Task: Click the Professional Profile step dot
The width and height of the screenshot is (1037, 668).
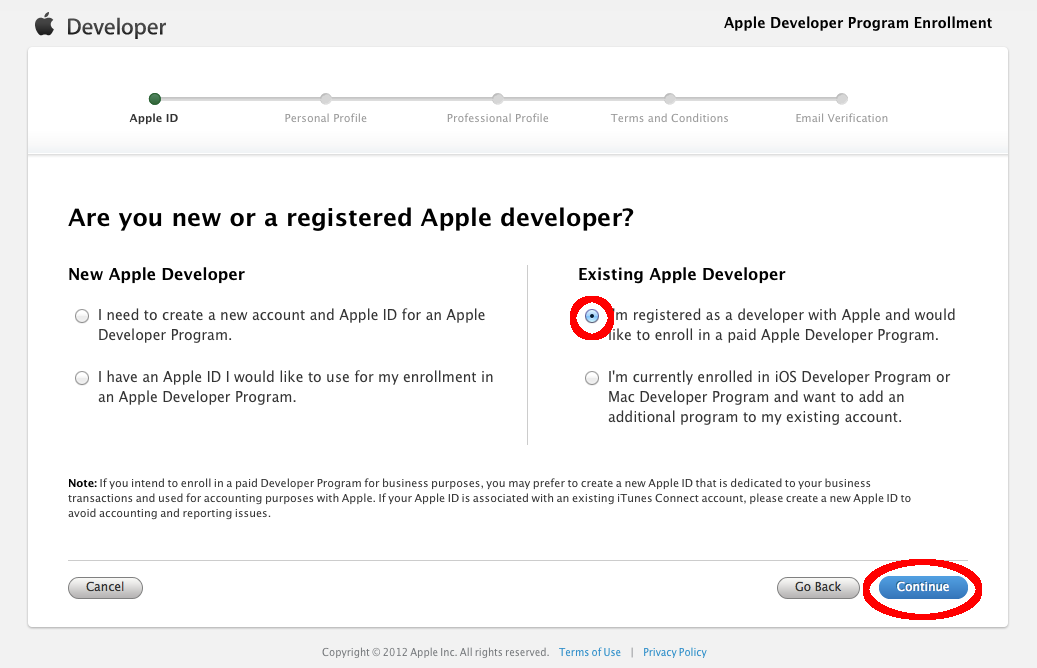Action: click(497, 99)
